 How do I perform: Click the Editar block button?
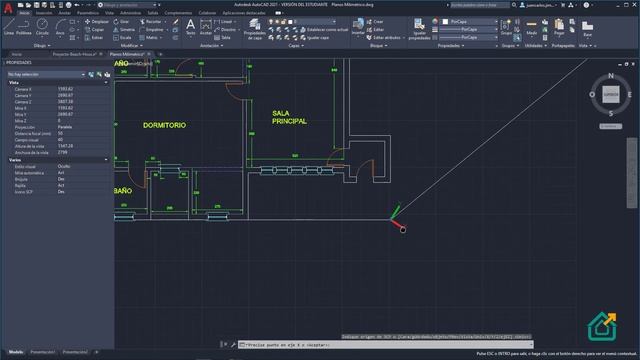coord(376,30)
